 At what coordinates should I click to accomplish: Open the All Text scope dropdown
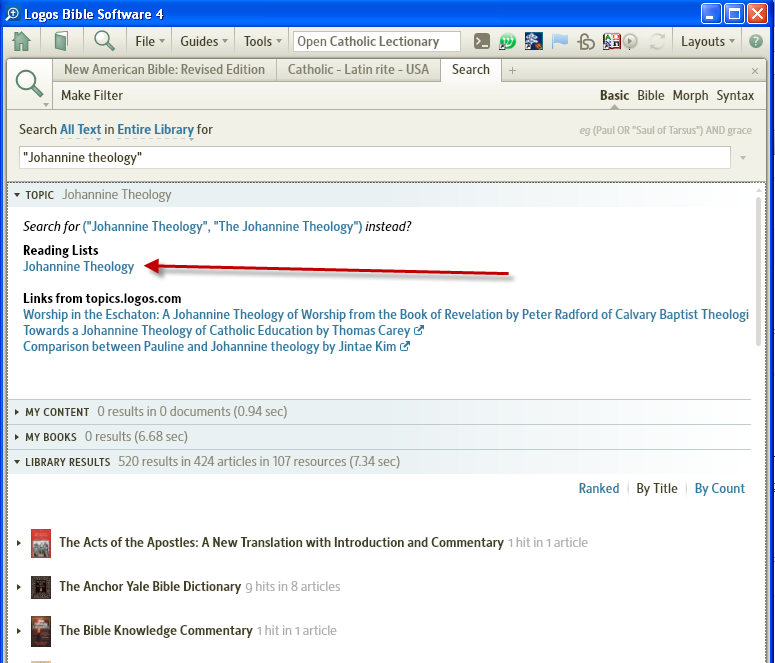pyautogui.click(x=81, y=130)
